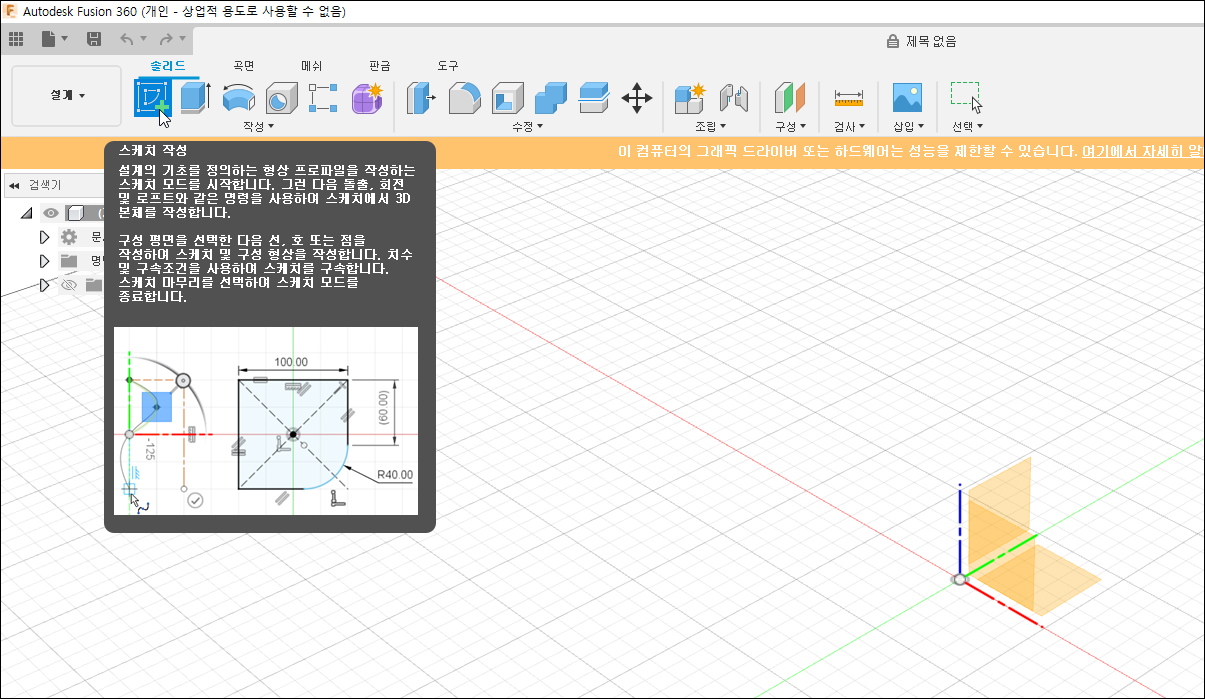Expand the named views folder row

pyautogui.click(x=44, y=261)
